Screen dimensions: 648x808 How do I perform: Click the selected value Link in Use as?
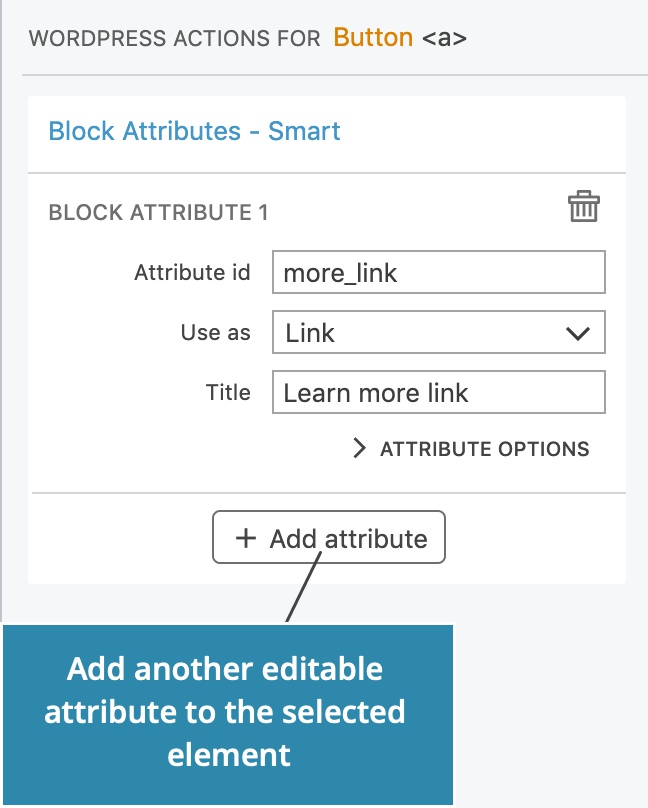click(x=310, y=333)
